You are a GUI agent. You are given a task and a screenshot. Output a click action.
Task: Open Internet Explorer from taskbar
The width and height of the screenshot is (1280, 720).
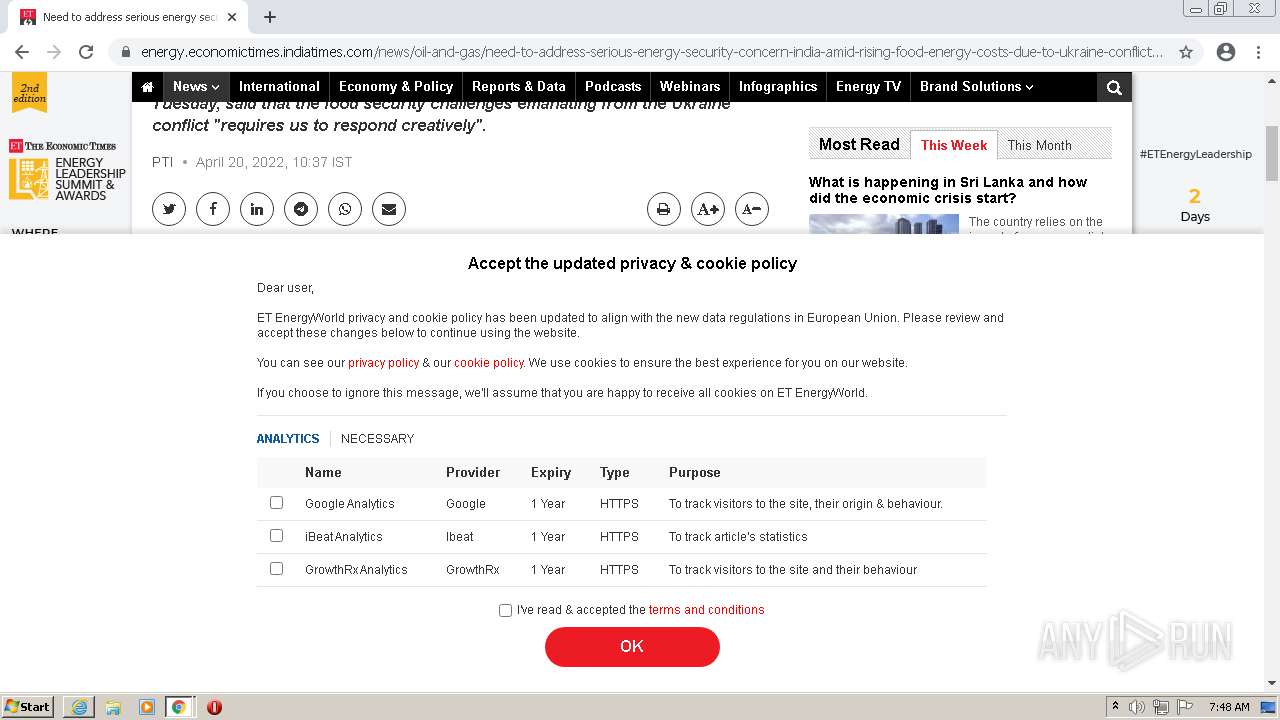79,707
